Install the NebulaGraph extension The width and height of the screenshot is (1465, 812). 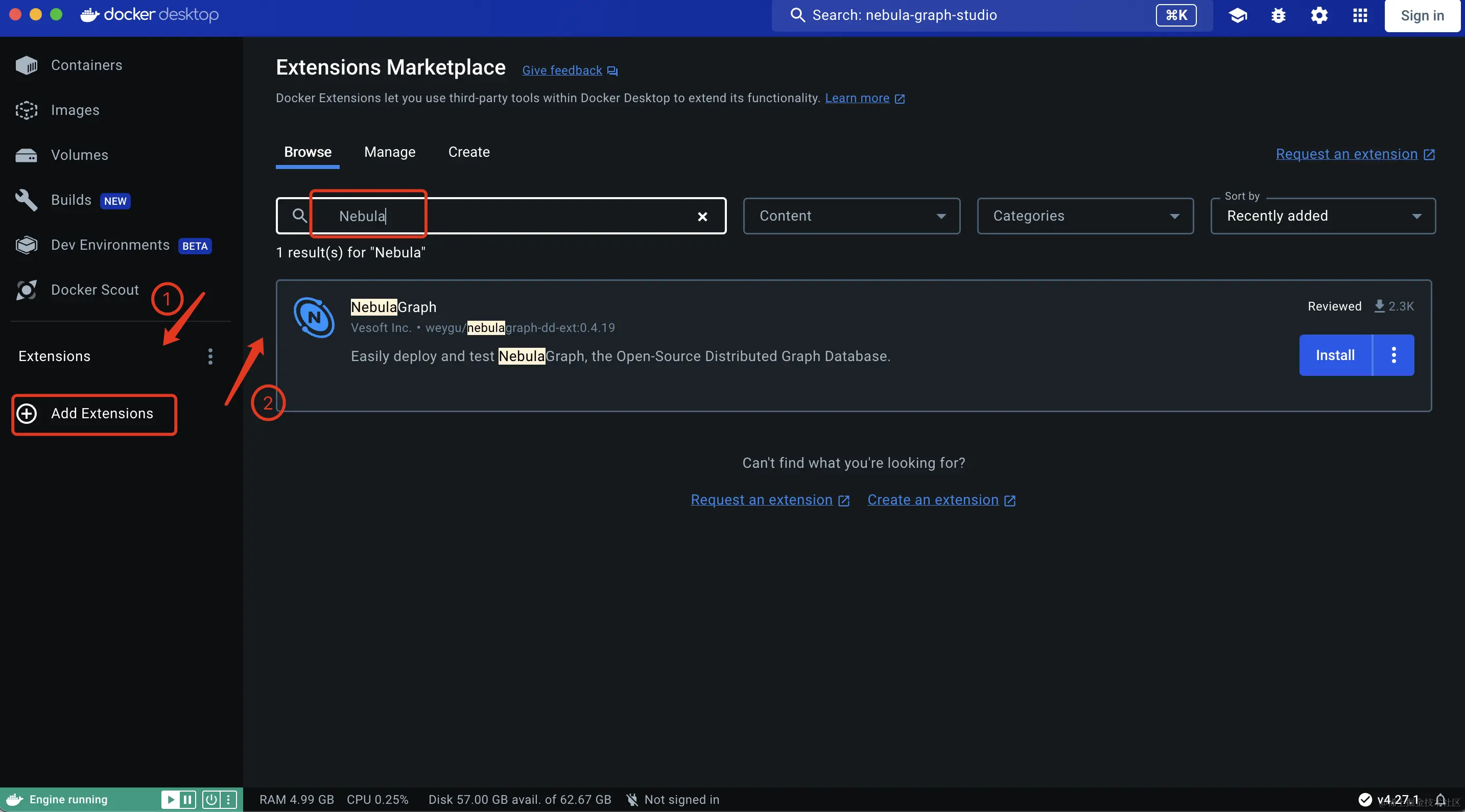[x=1335, y=355]
